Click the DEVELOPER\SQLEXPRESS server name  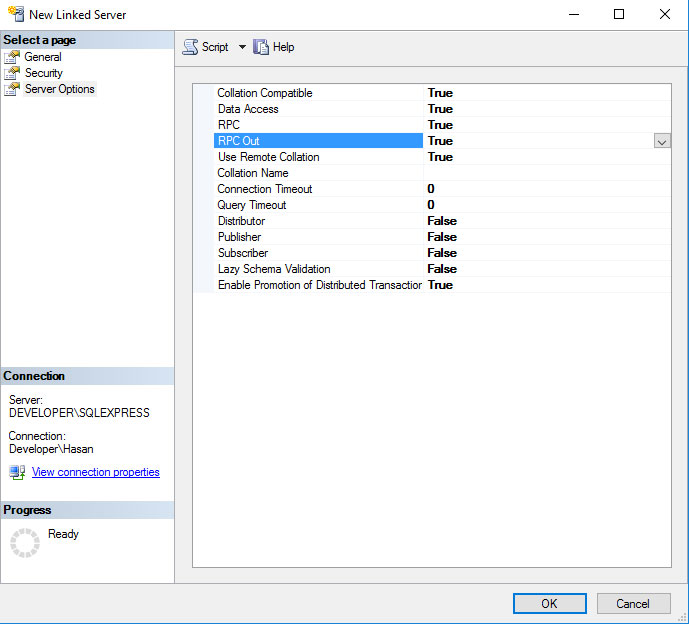click(79, 413)
